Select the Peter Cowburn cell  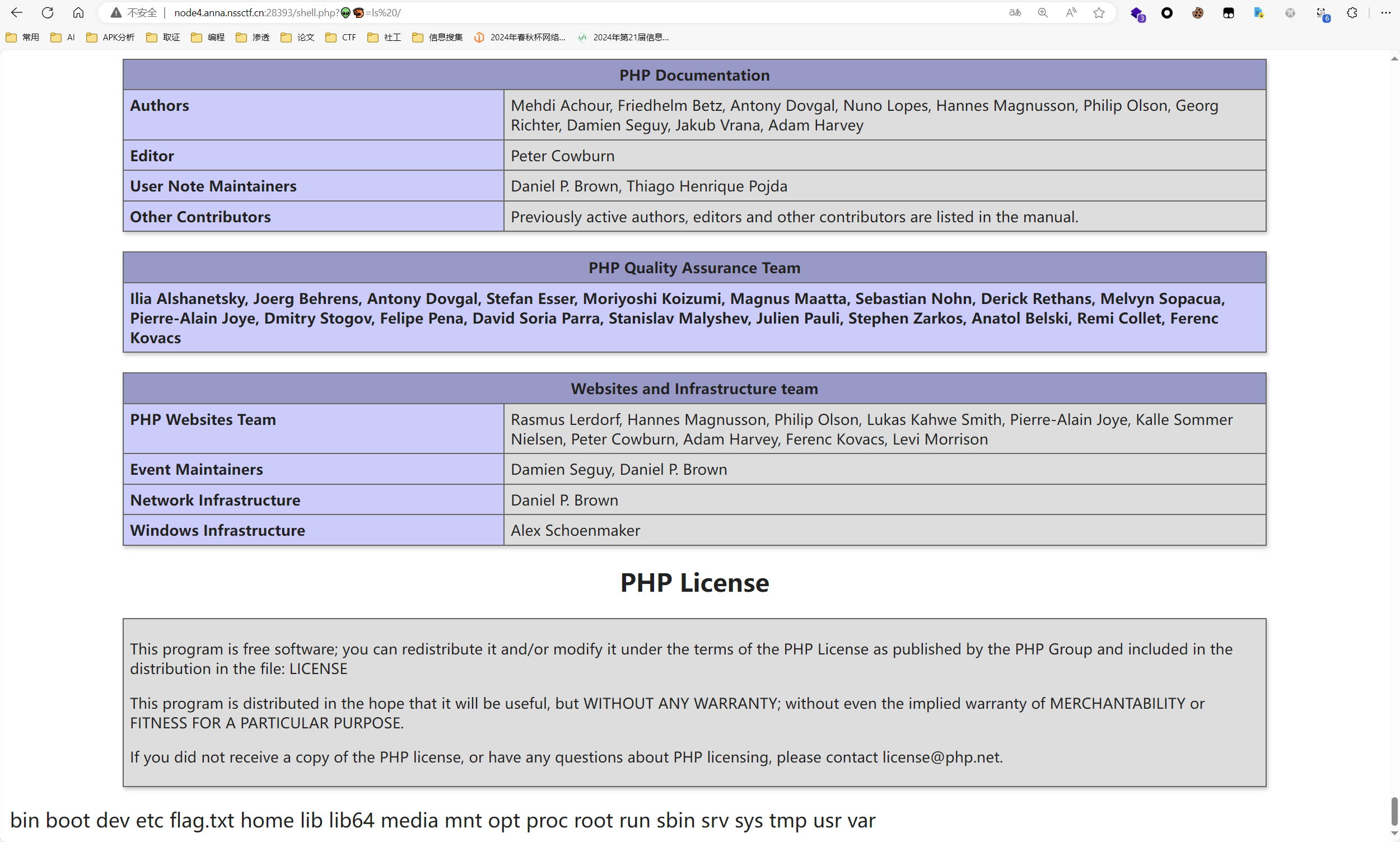coord(884,156)
